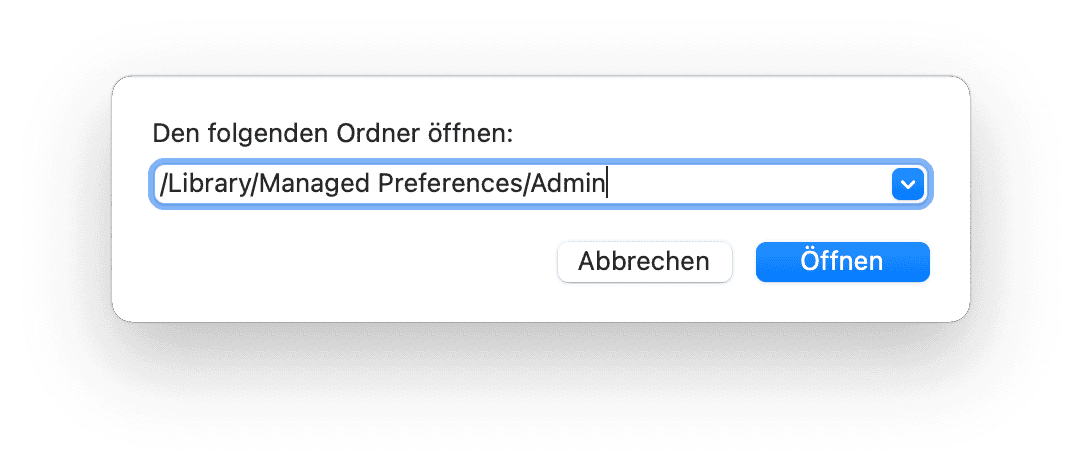Click the leading slash before "Library"
The width and height of the screenshot is (1082, 470).
click(161, 185)
